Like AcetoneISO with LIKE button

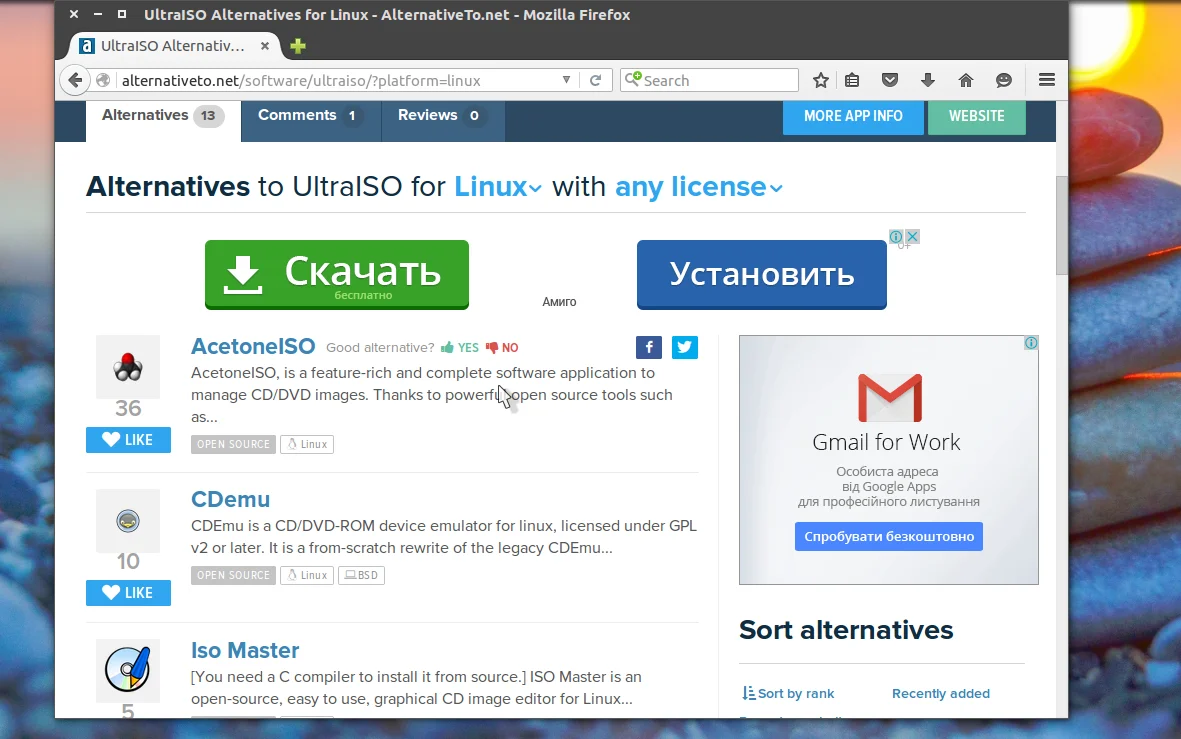(128, 440)
